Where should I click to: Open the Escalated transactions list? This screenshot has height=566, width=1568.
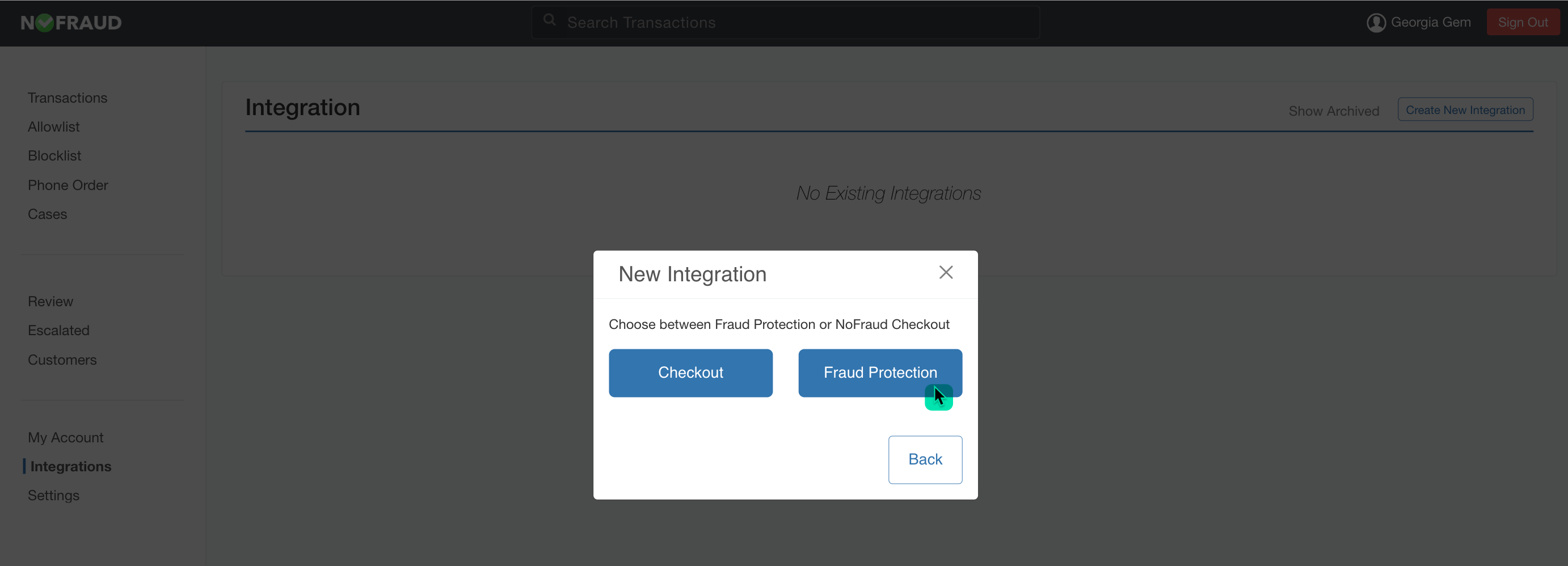[58, 330]
